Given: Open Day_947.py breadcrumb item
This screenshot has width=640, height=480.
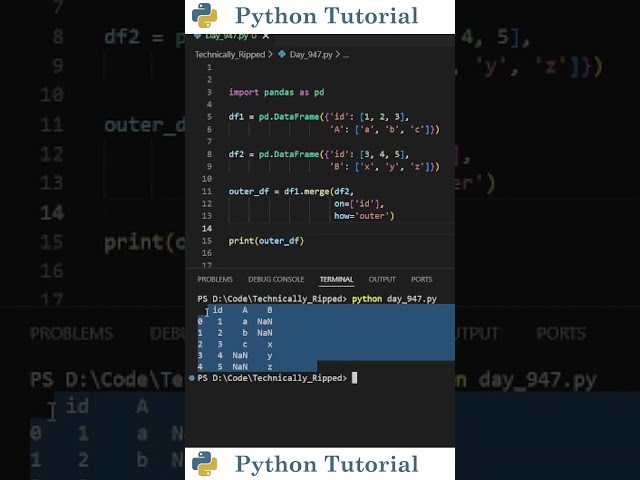Looking at the screenshot, I should 311,54.
